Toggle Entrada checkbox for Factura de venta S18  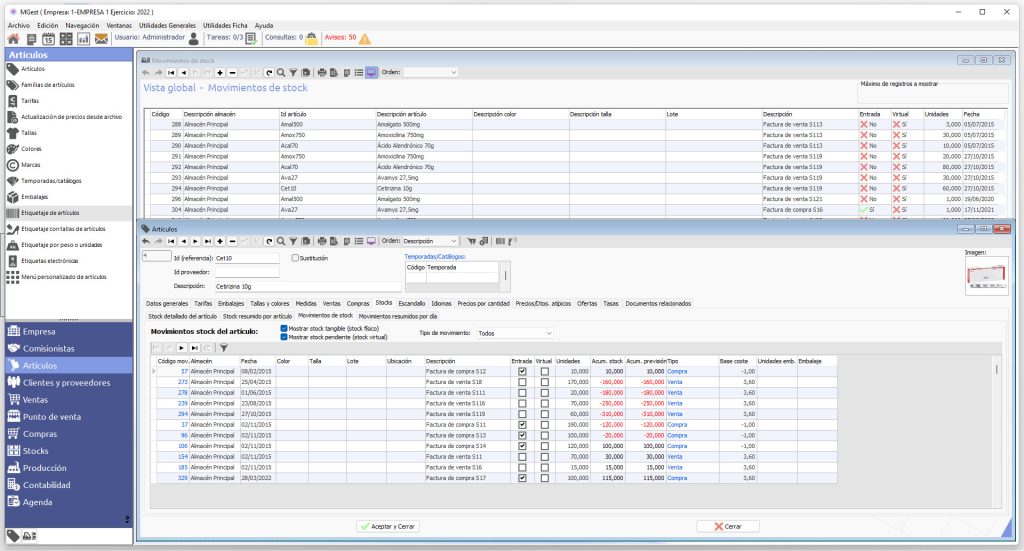(x=522, y=382)
